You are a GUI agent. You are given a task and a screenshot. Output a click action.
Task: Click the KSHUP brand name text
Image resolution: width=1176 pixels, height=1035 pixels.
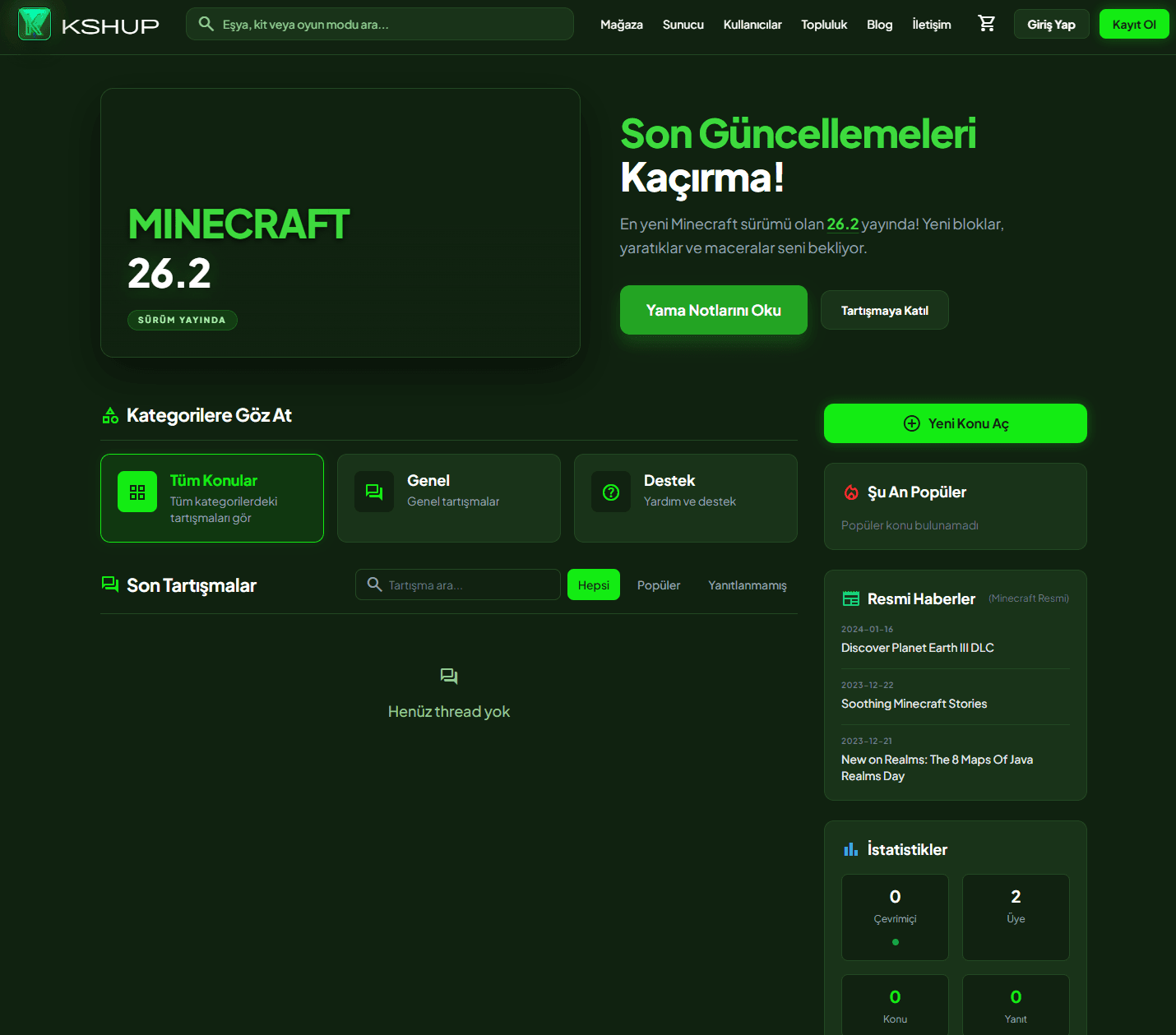[x=110, y=25]
